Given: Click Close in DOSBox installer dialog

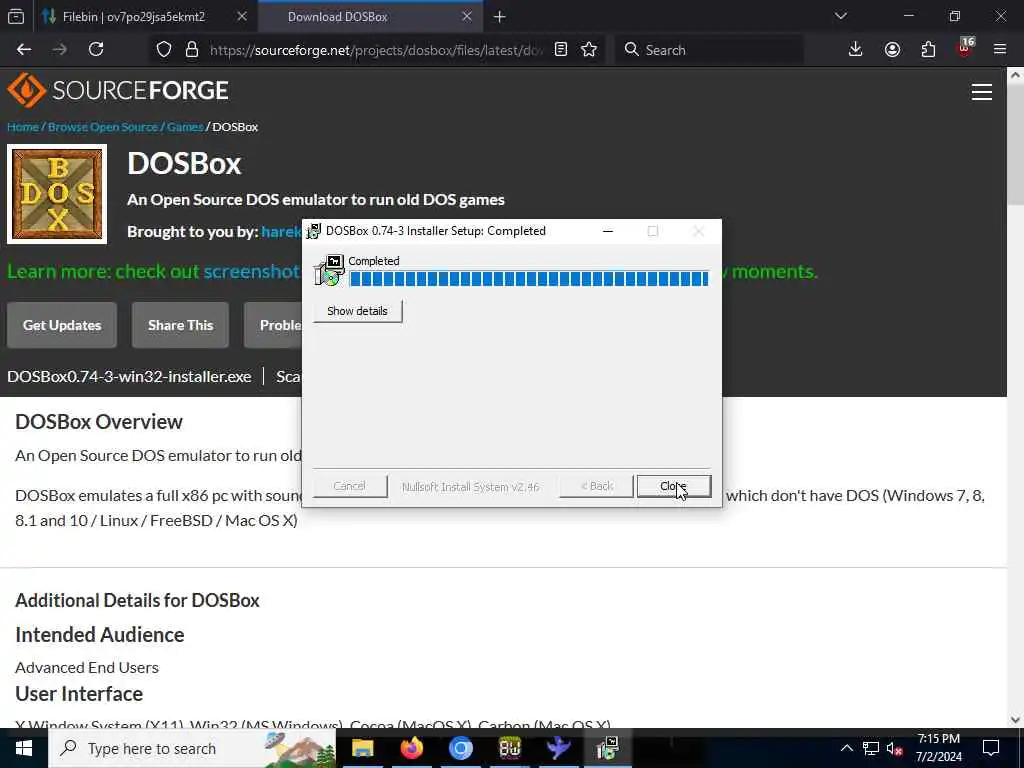Looking at the screenshot, I should [673, 486].
